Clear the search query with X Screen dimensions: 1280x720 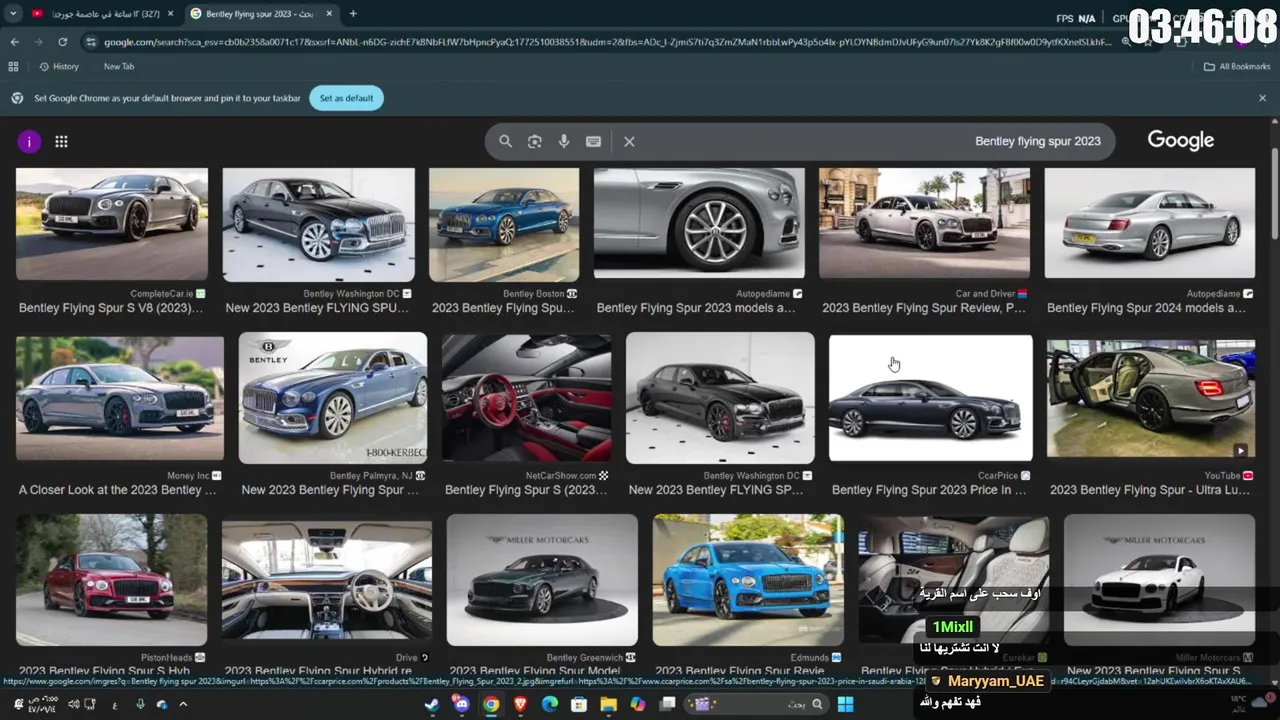[629, 141]
